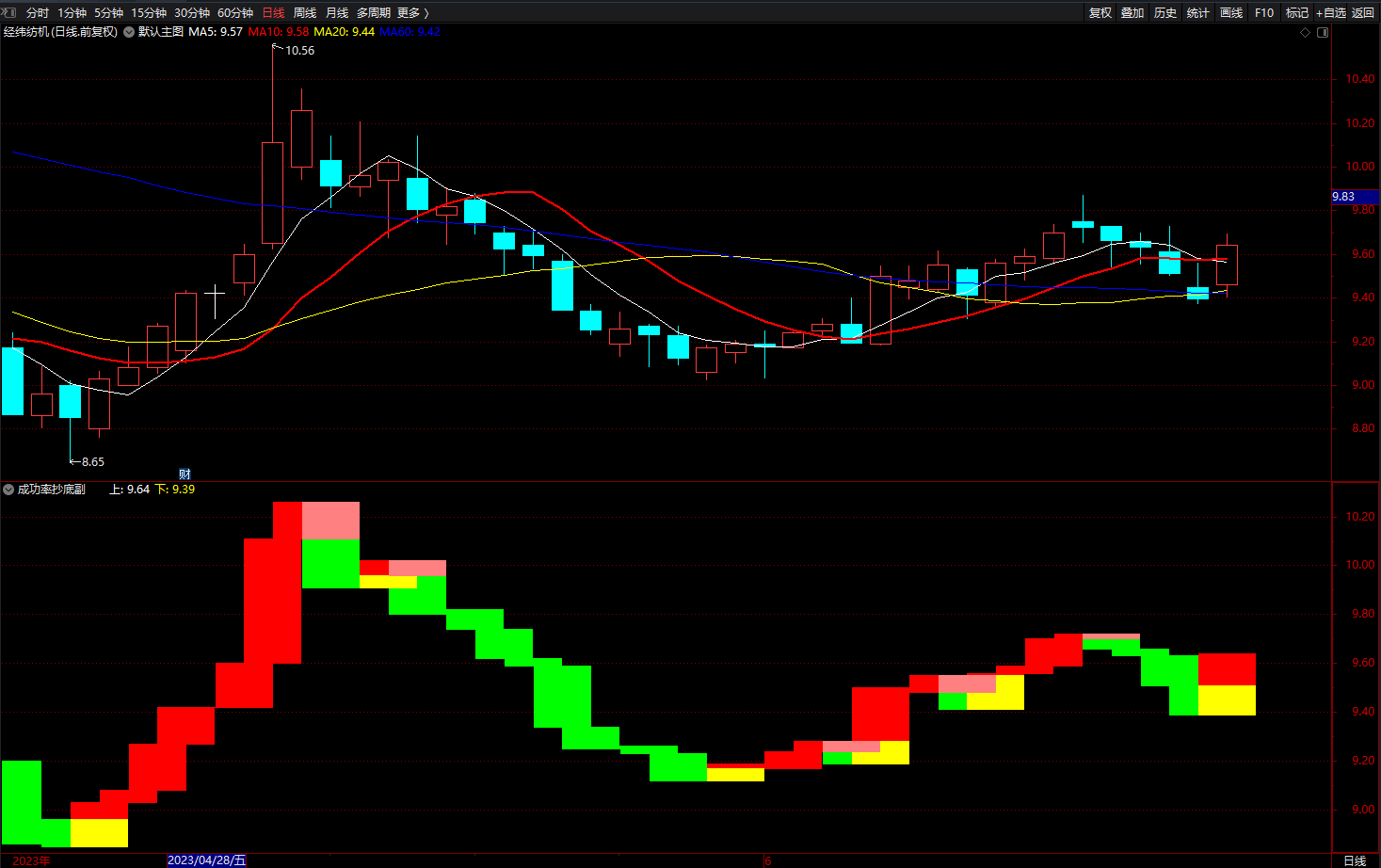
Task: Switch to the 5分钟 period tab
Action: coord(108,12)
